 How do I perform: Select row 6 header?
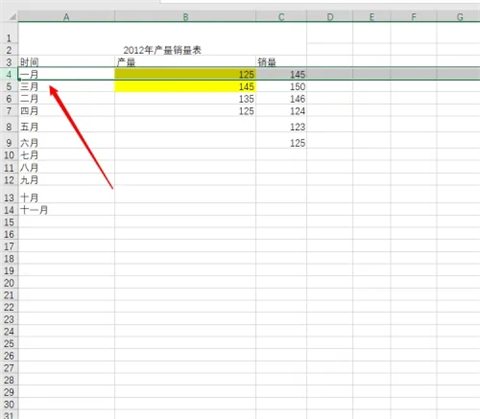pyautogui.click(x=9, y=99)
